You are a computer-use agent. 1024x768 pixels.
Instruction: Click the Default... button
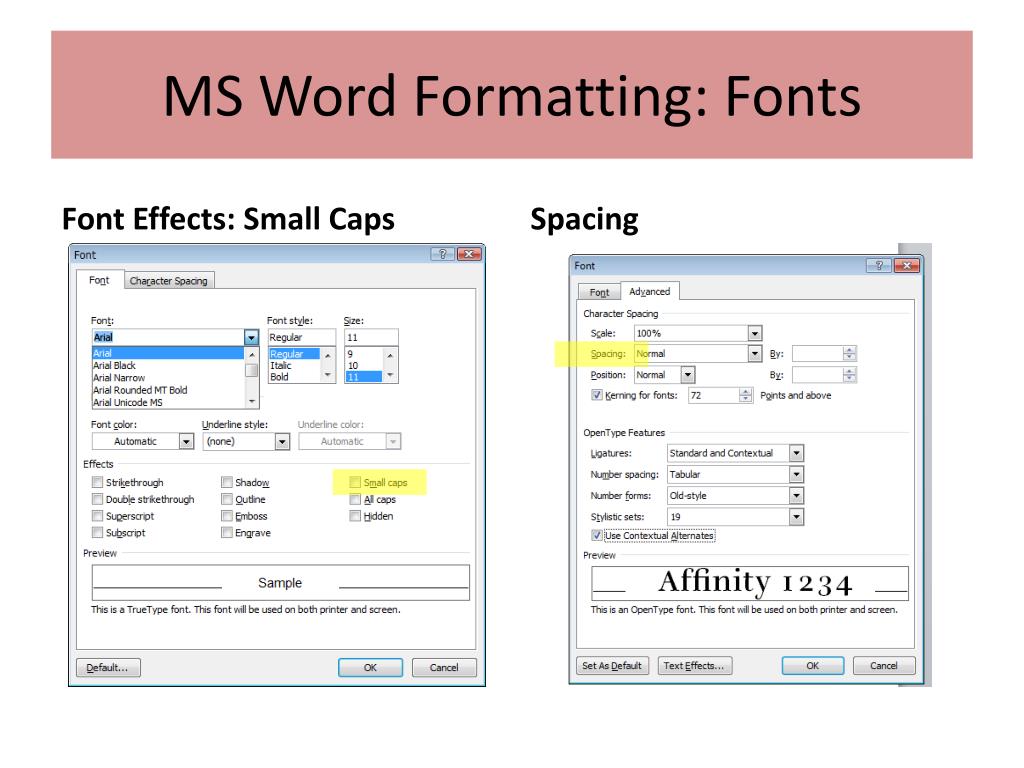[x=108, y=667]
